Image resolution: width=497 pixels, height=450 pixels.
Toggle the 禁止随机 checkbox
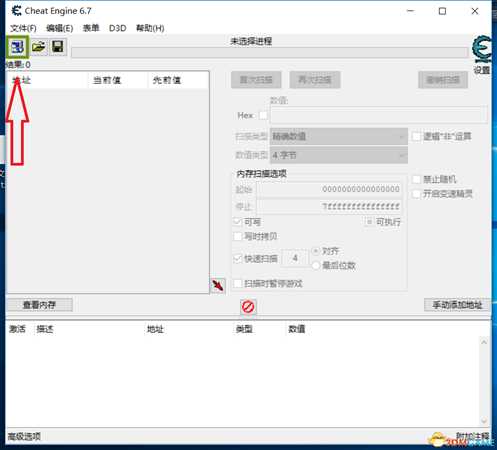pyautogui.click(x=416, y=179)
